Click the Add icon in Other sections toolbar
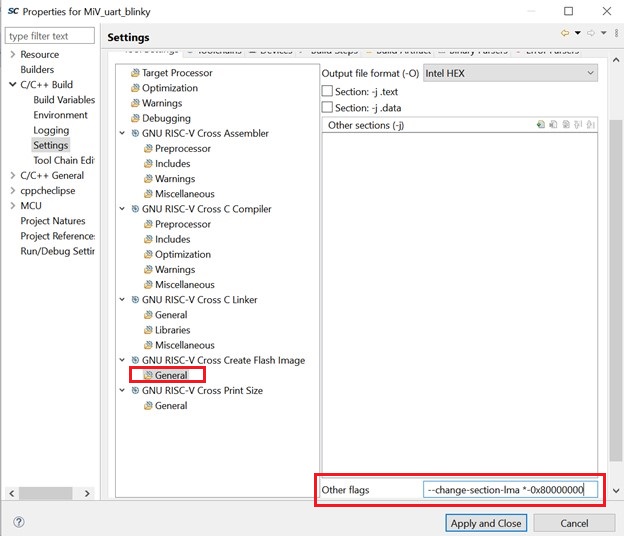 (x=541, y=125)
